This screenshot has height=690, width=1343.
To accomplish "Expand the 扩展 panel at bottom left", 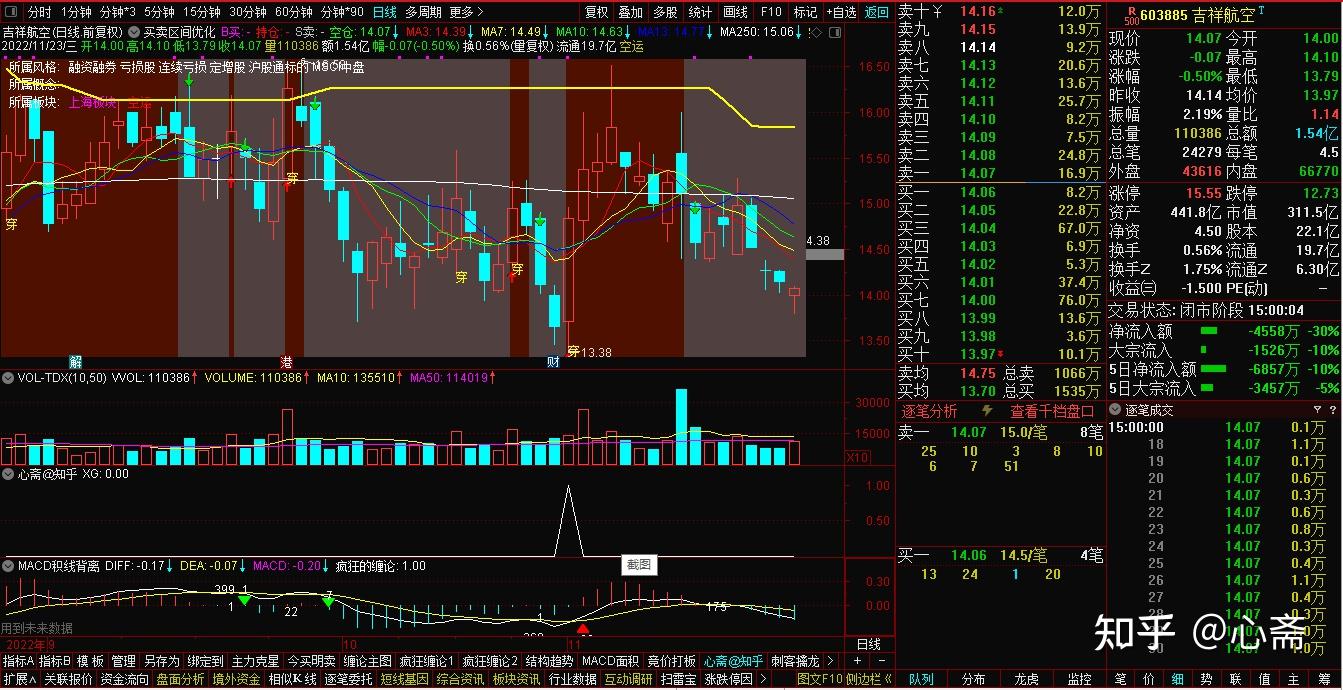I will [x=19, y=679].
